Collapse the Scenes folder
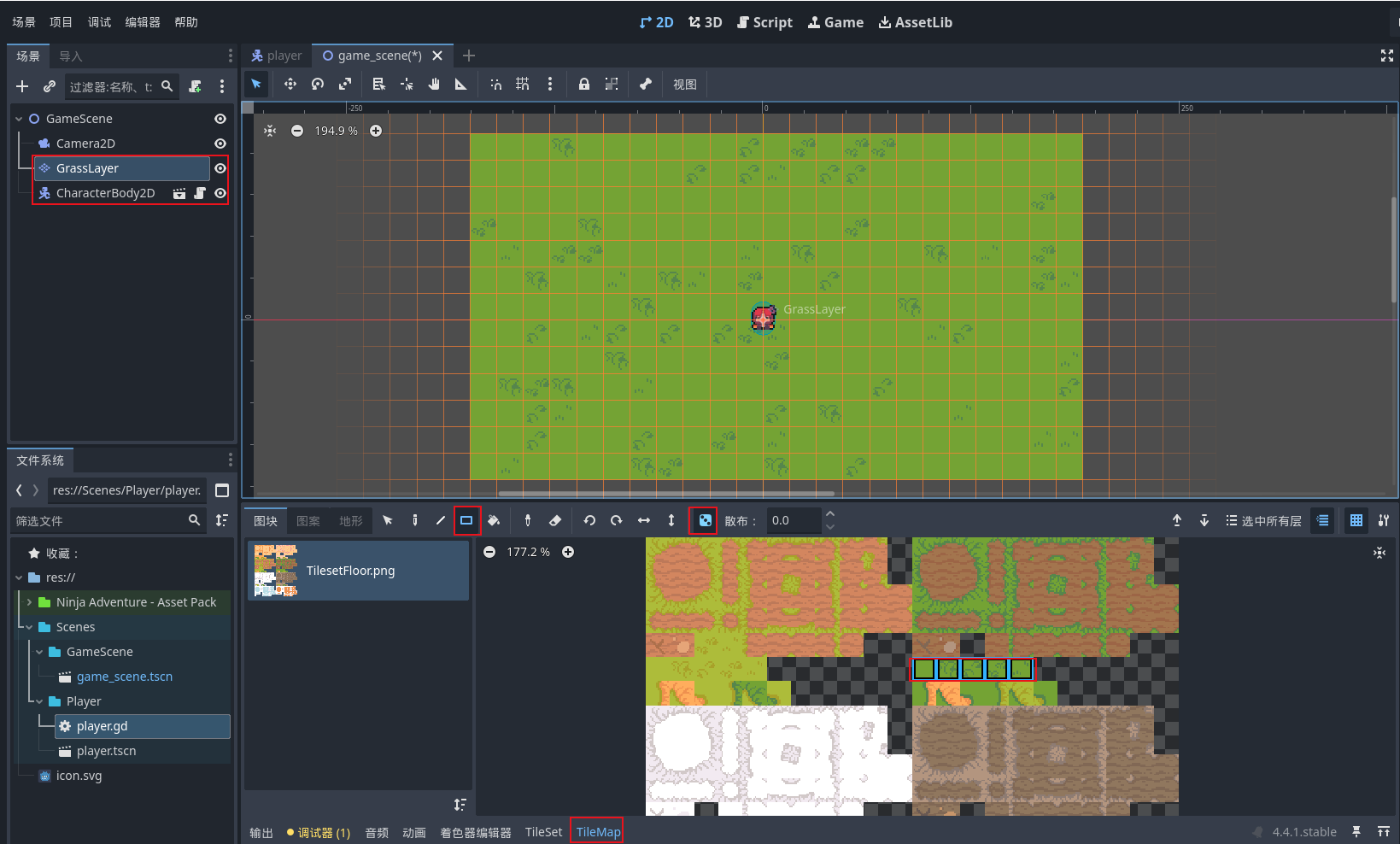Image resolution: width=1400 pixels, height=844 pixels. [29, 627]
